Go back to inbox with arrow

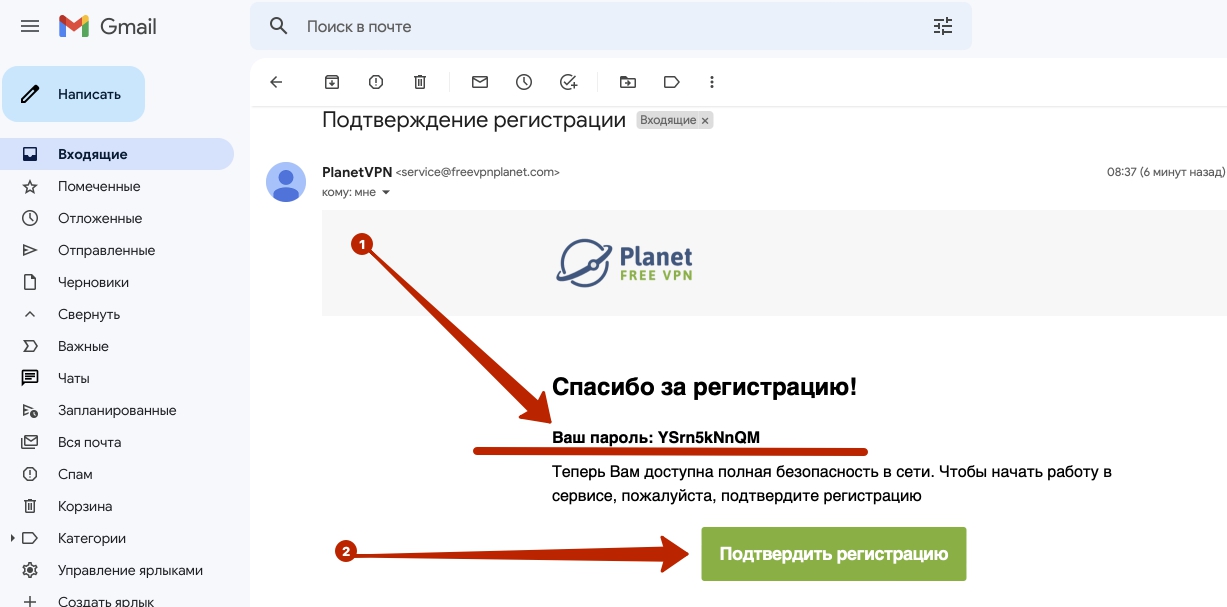pos(277,82)
